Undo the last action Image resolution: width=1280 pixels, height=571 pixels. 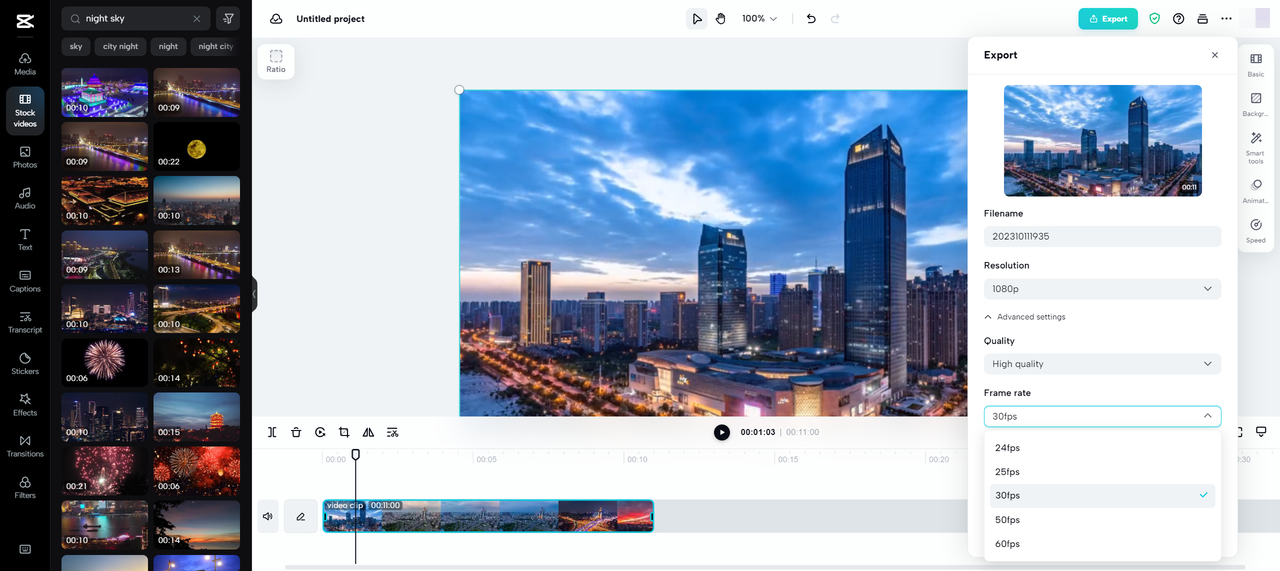pyautogui.click(x=811, y=19)
